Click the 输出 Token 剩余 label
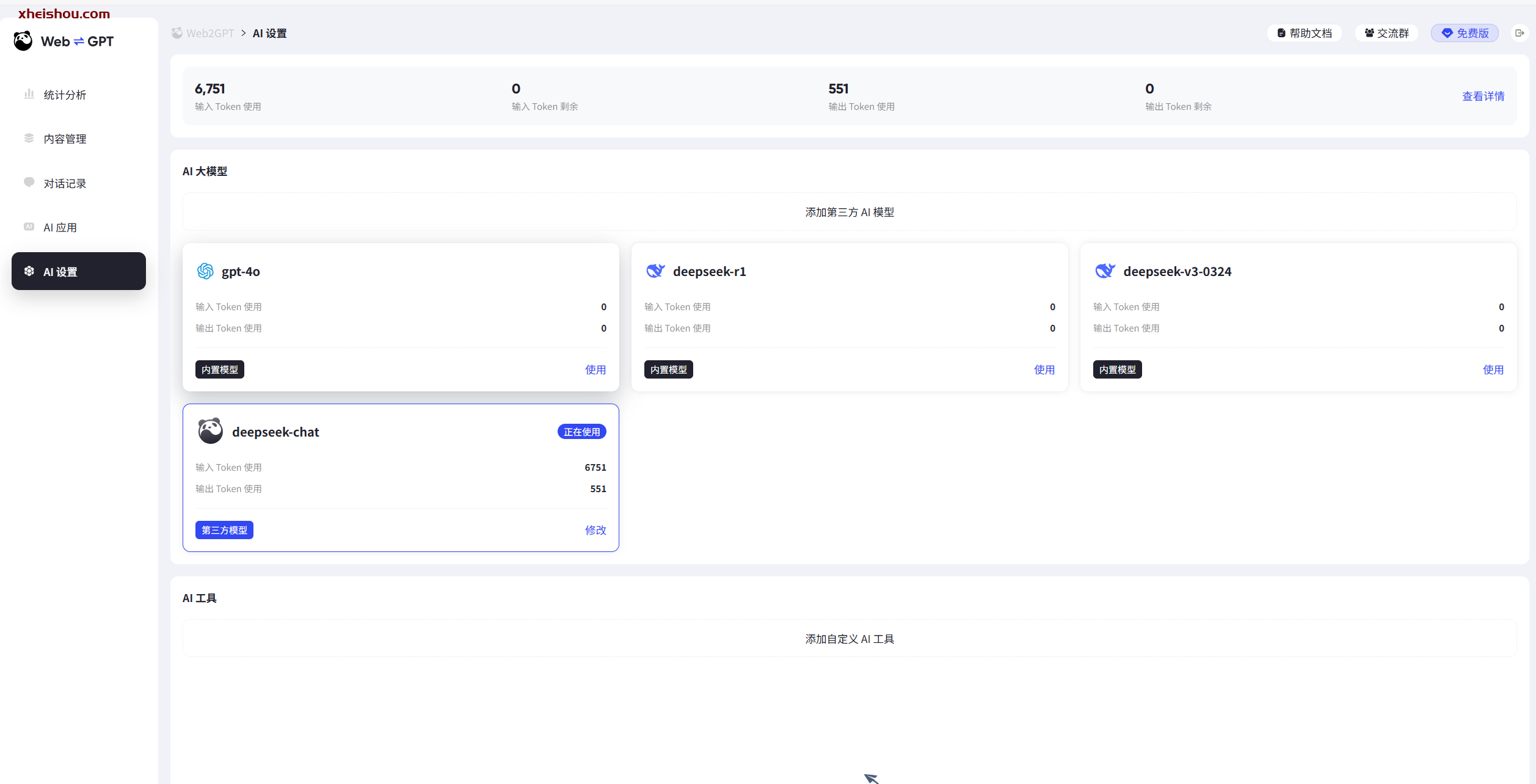The height and width of the screenshot is (784, 1536). coord(1178,106)
